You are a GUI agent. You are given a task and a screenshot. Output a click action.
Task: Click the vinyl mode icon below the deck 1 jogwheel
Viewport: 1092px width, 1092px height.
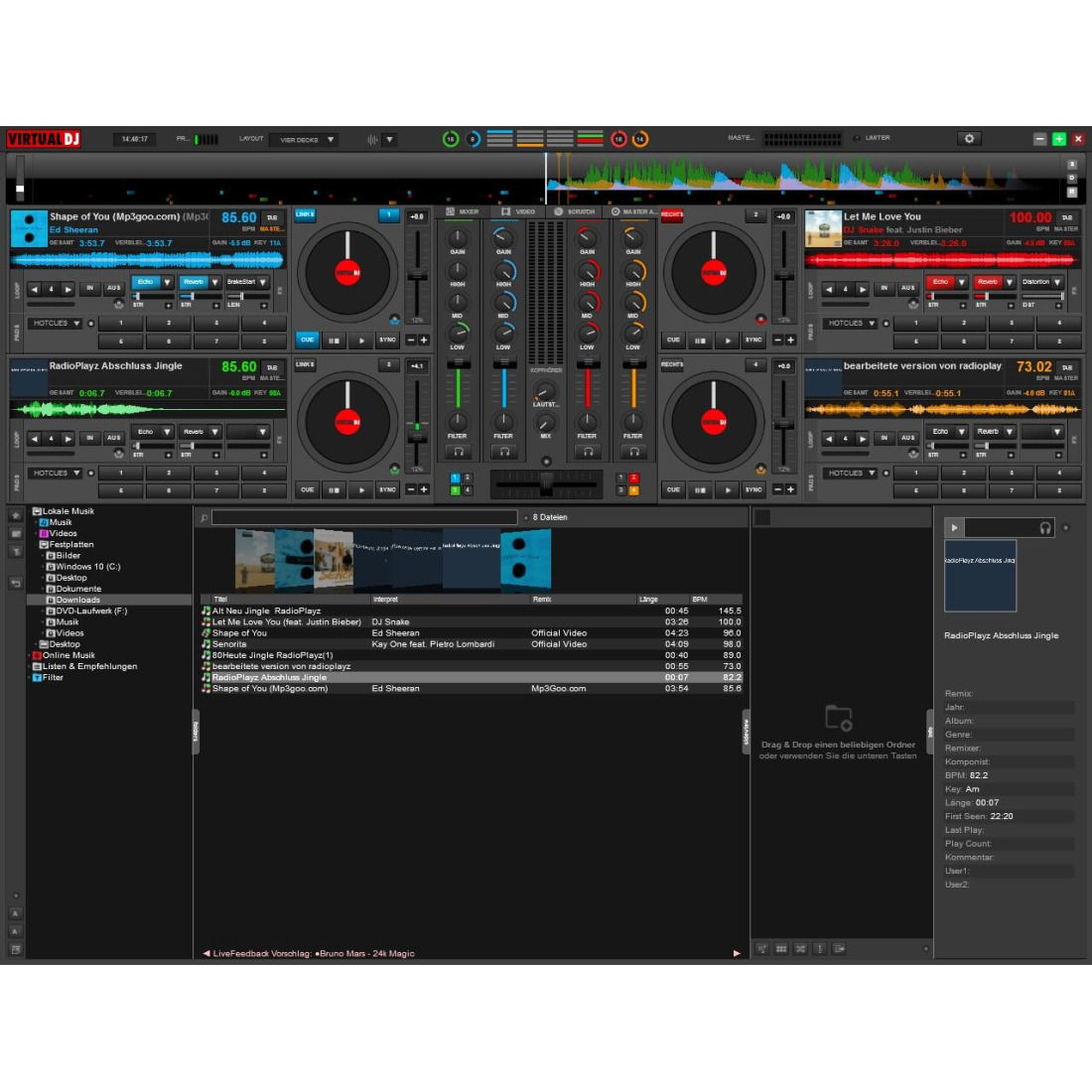point(394,320)
